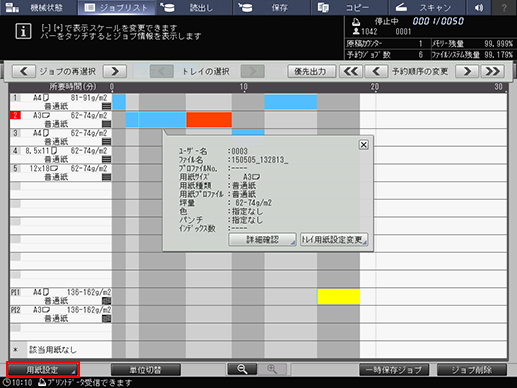Image resolution: width=517 pixels, height=388 pixels.
Task: Select the previous job with the left arrow
Action: pyautogui.click(x=24, y=71)
